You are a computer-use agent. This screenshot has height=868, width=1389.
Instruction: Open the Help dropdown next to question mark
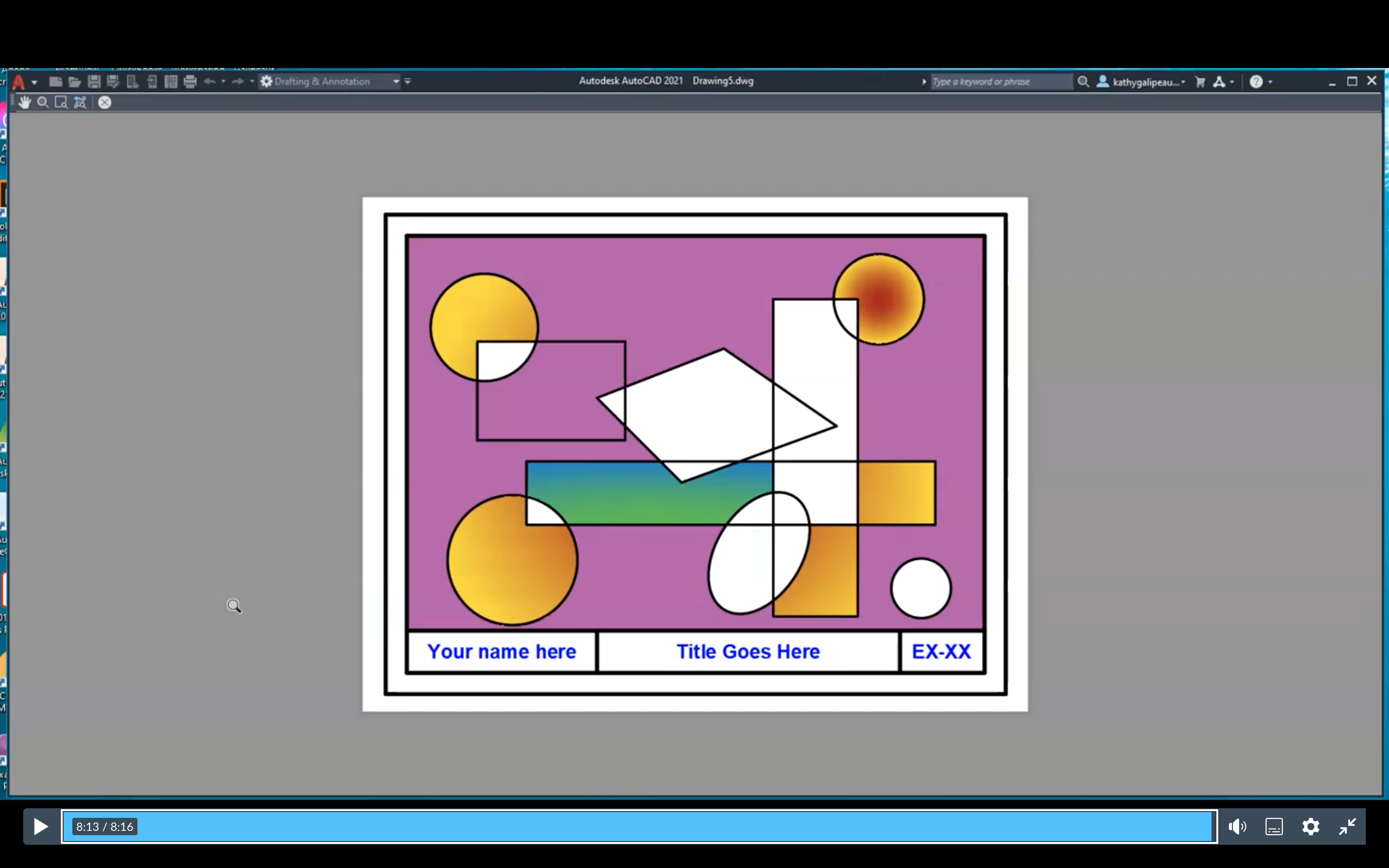pos(1269,81)
